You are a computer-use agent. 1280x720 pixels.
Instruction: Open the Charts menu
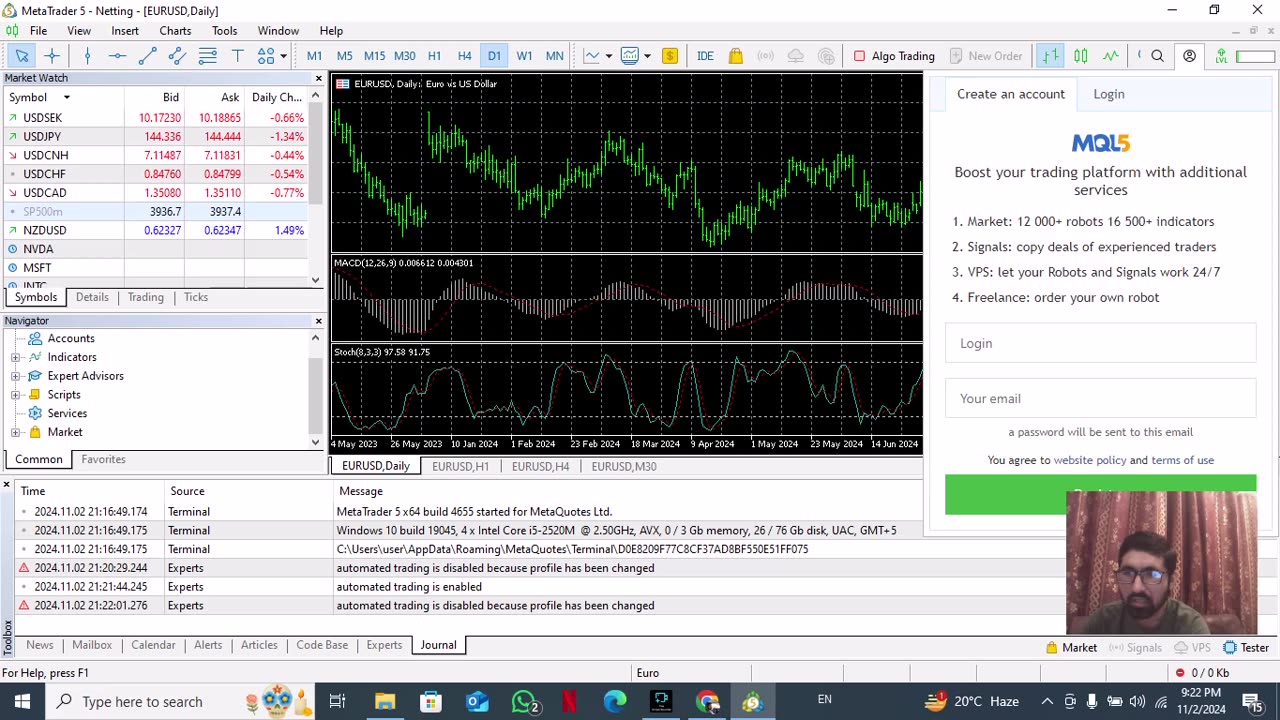pyautogui.click(x=175, y=31)
